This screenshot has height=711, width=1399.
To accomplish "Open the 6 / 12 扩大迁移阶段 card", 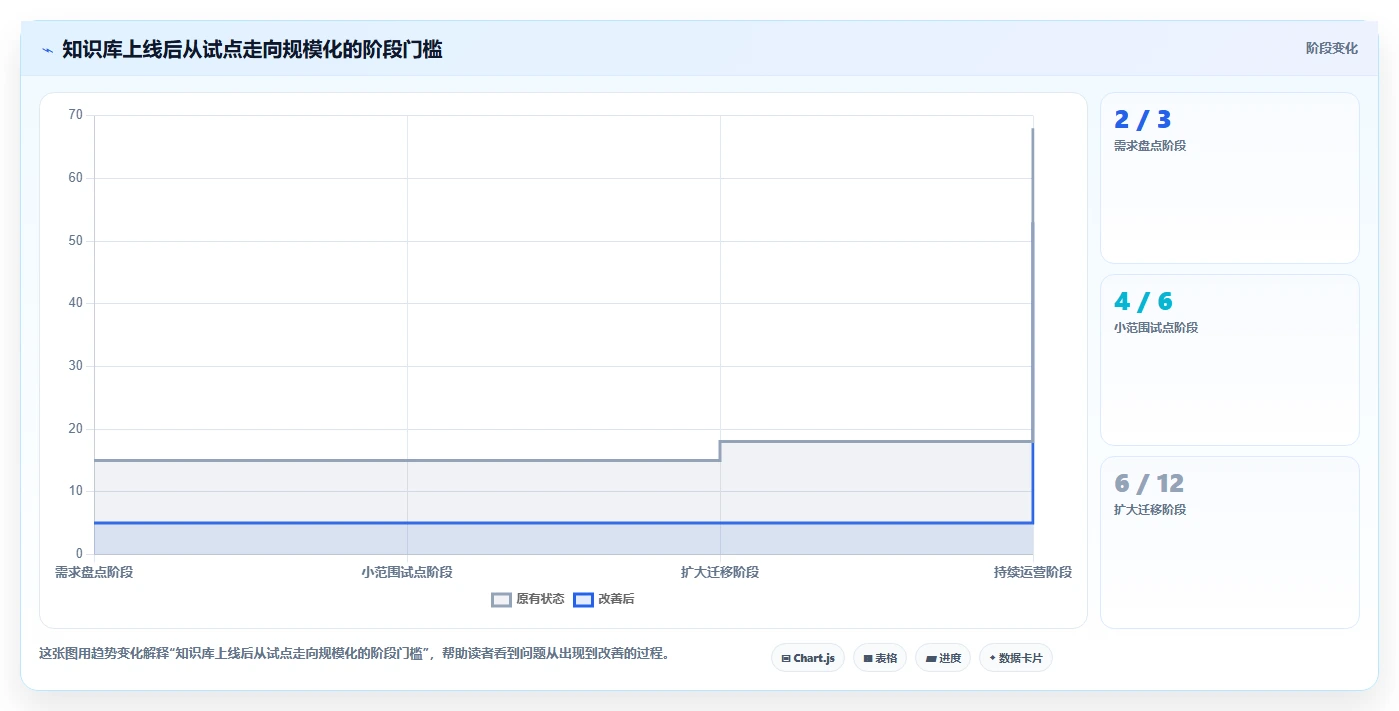I will coord(1230,542).
